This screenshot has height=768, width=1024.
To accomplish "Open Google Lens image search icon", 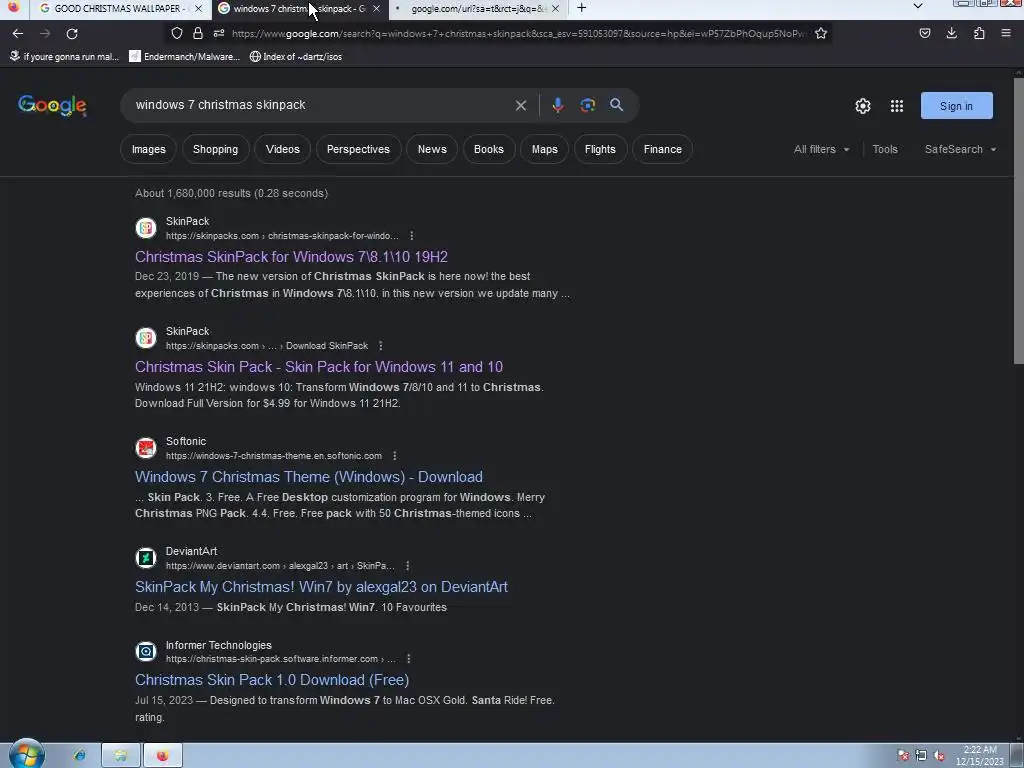I will tap(588, 105).
